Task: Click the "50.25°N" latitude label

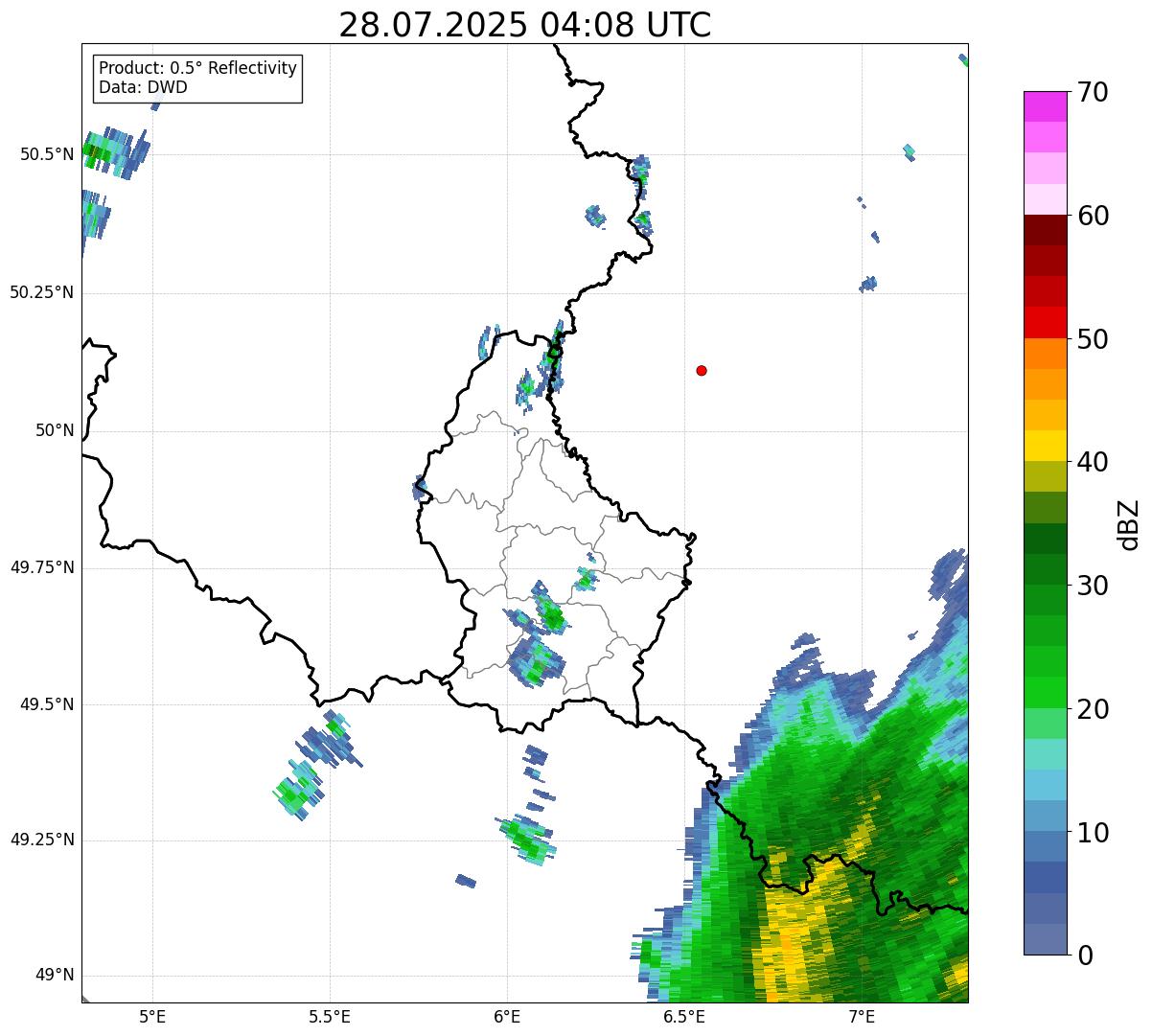Action: [x=41, y=292]
